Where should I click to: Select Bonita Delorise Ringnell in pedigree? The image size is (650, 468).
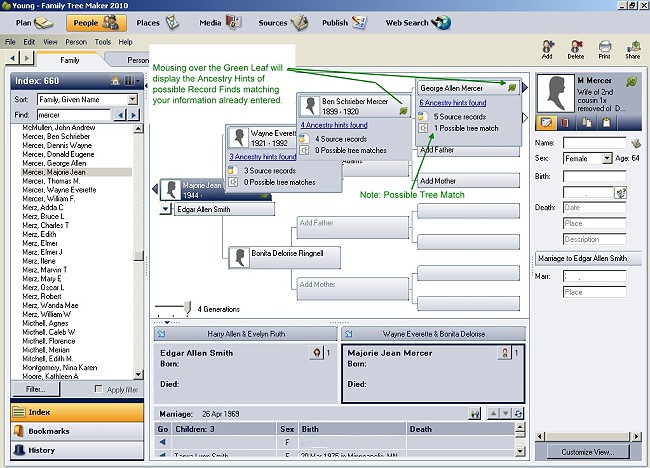pos(284,257)
